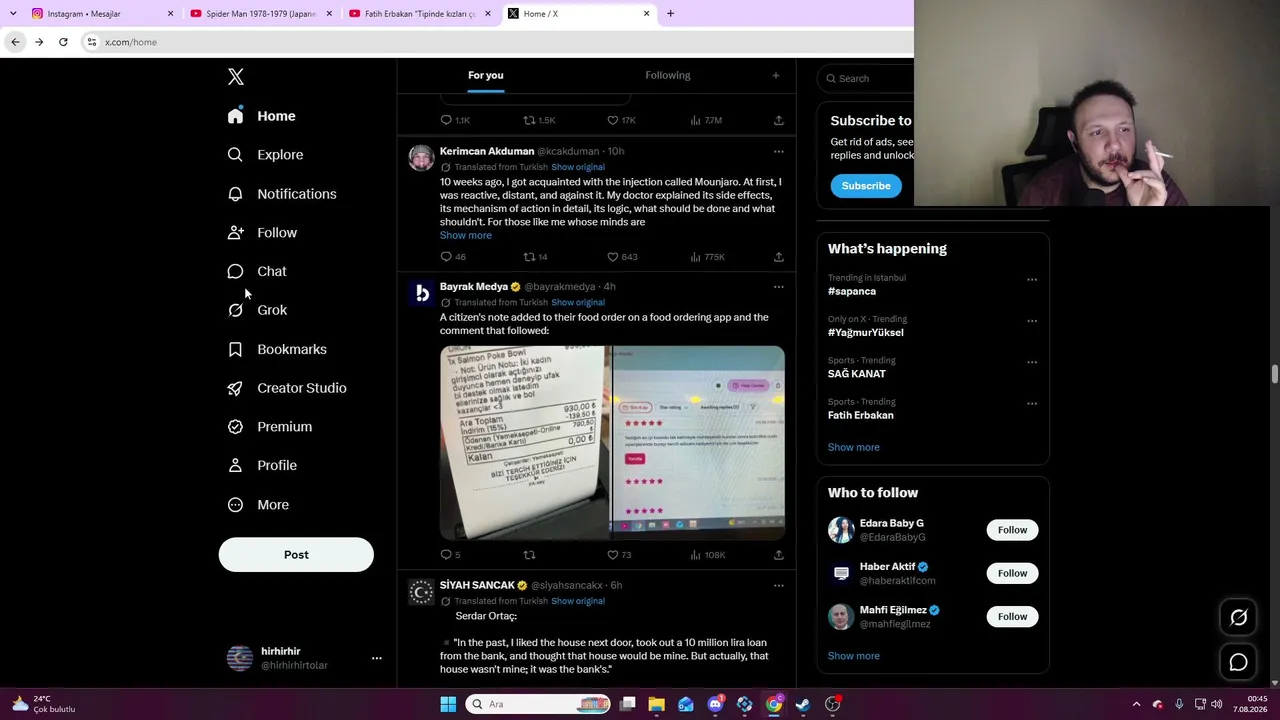Image resolution: width=1280 pixels, height=720 pixels.
Task: Open a new browser tab
Action: [x=670, y=14]
